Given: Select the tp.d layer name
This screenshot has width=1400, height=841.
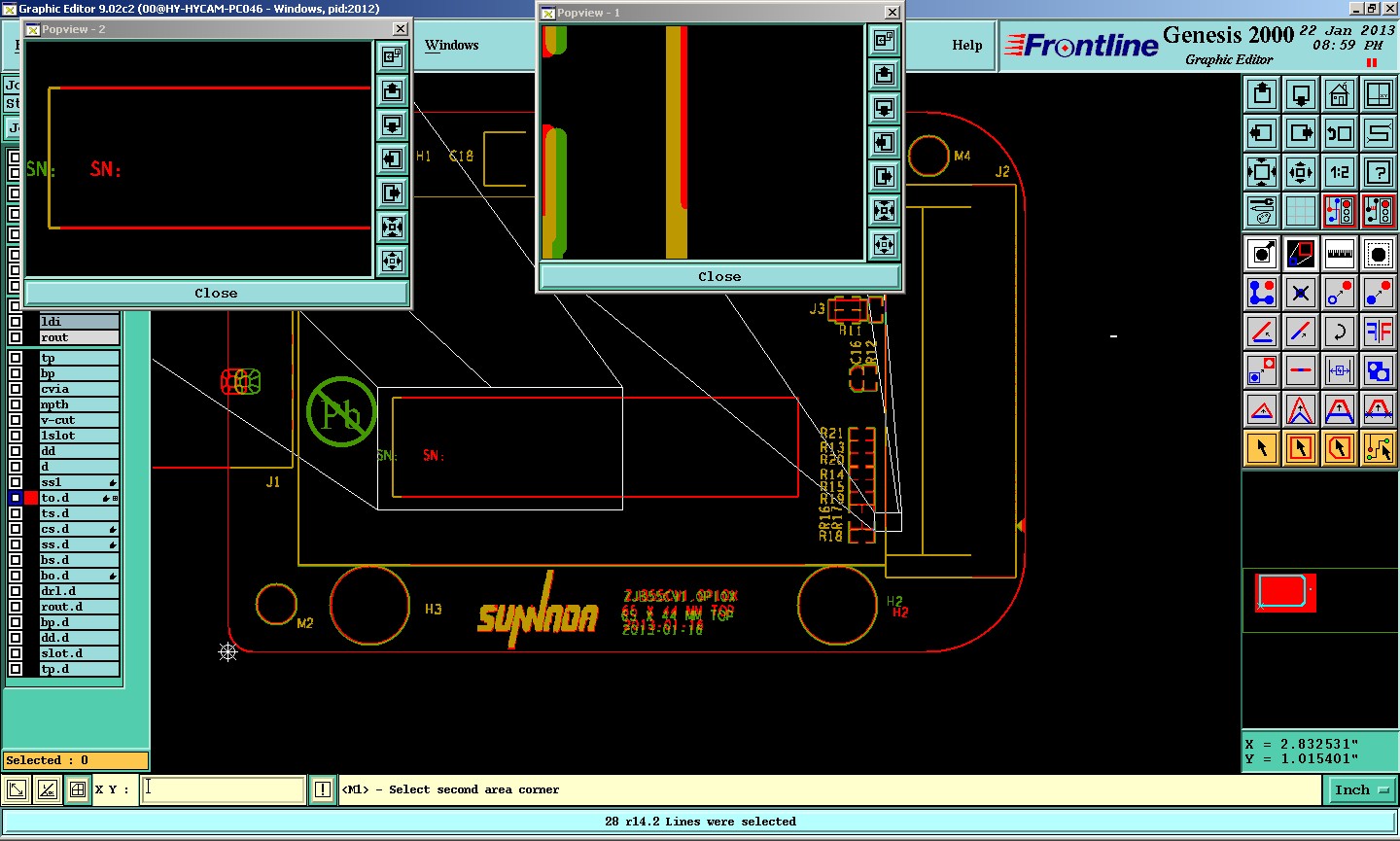Looking at the screenshot, I should [x=79, y=669].
